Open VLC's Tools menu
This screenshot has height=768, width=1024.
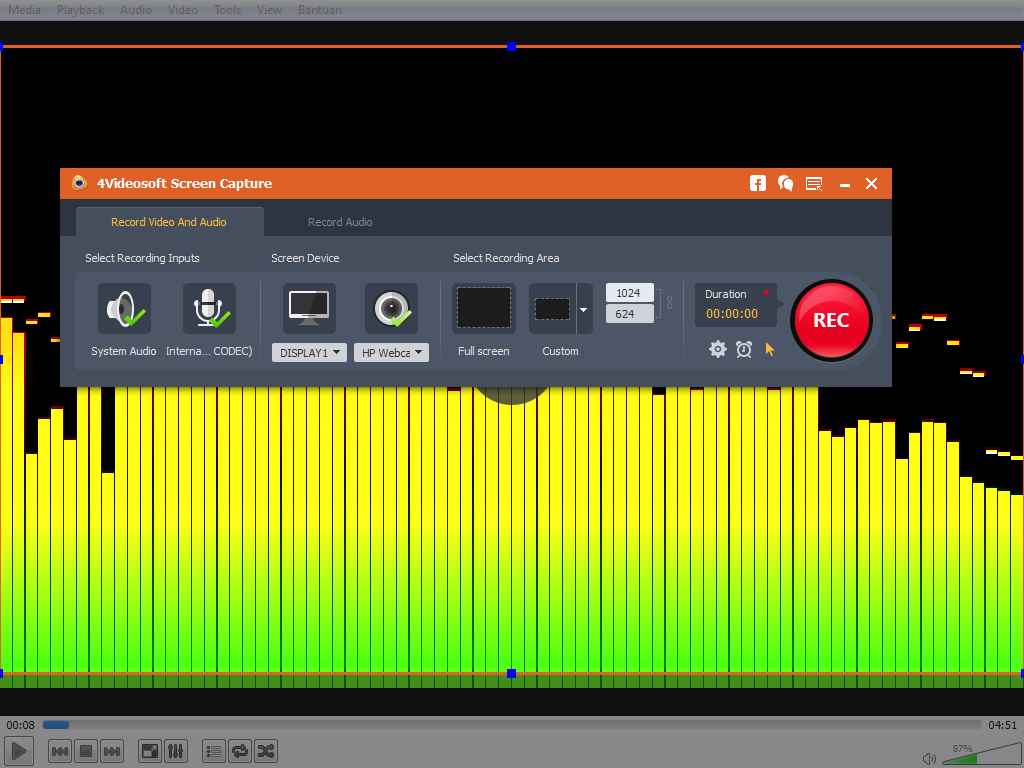click(227, 9)
